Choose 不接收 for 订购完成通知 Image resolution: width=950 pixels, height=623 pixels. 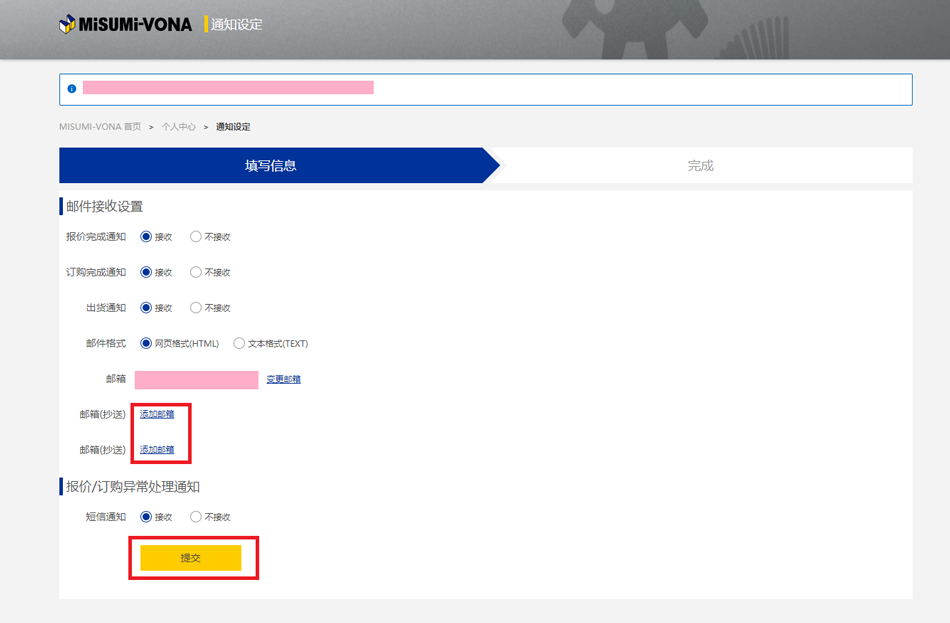[196, 272]
